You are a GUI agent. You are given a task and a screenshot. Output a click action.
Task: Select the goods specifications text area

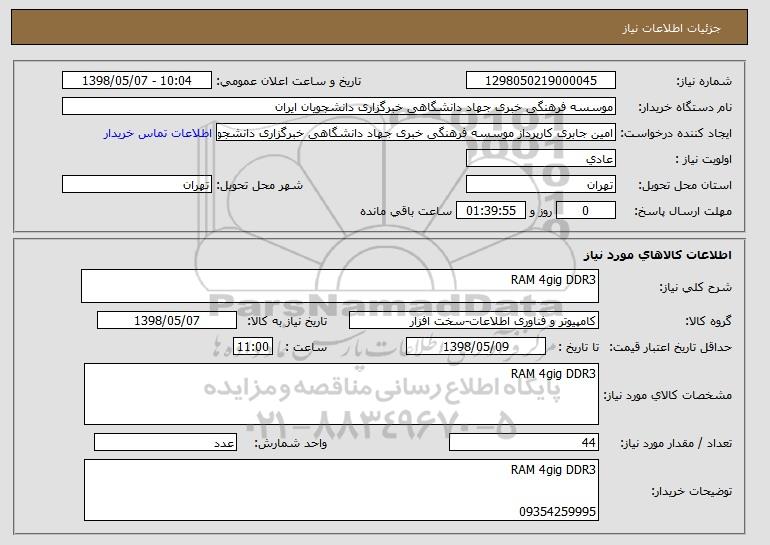point(341,394)
